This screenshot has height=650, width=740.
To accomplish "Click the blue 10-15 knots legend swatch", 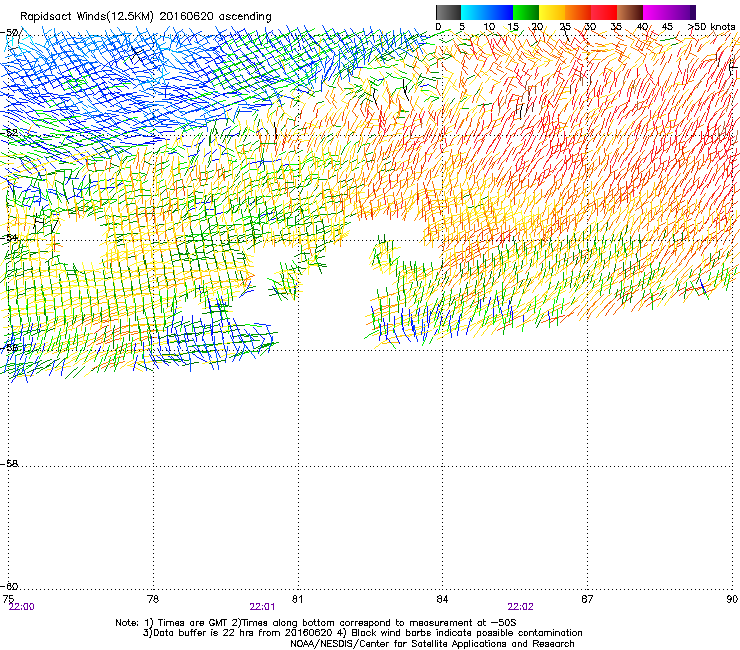I will pos(500,12).
